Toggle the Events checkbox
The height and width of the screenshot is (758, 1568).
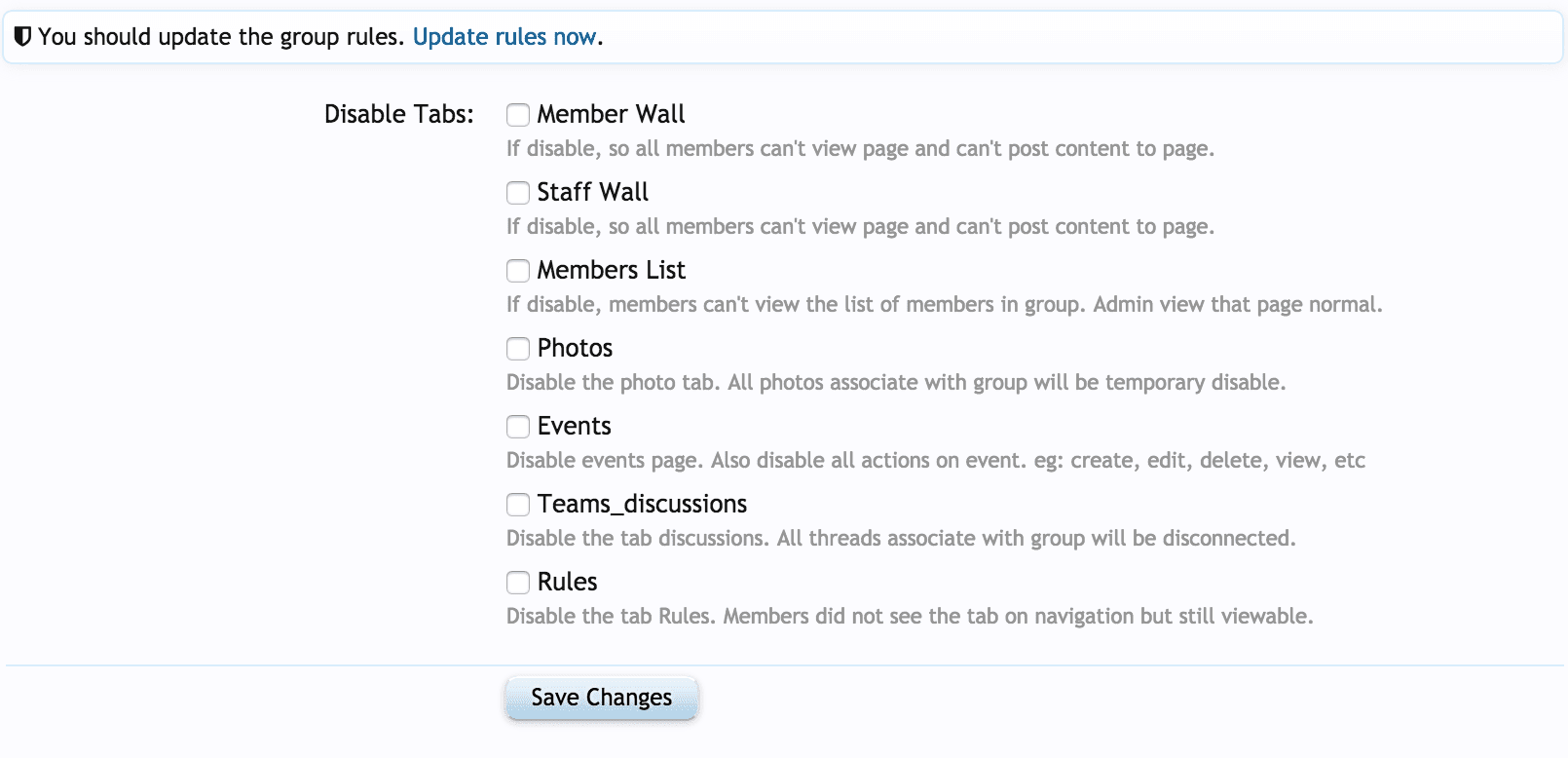(518, 427)
